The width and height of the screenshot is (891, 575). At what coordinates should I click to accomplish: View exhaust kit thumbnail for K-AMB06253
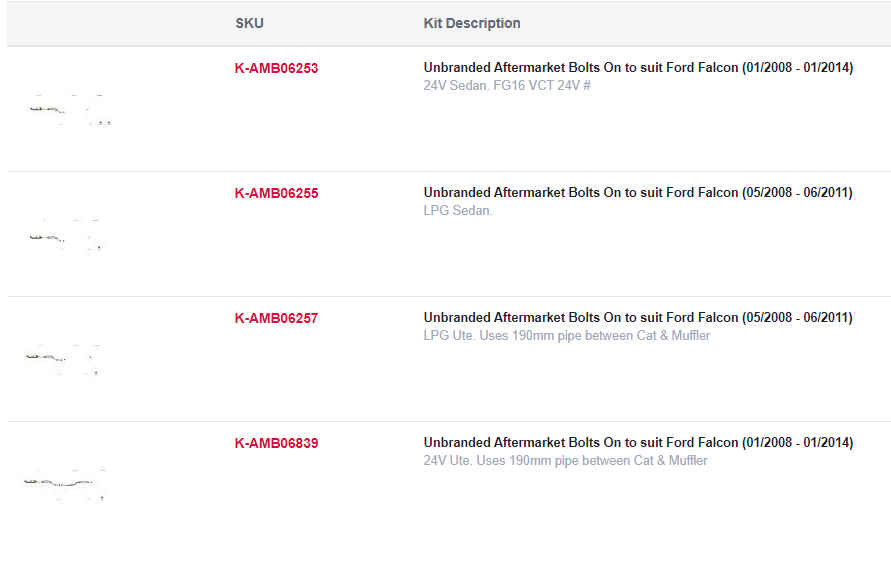[71, 110]
